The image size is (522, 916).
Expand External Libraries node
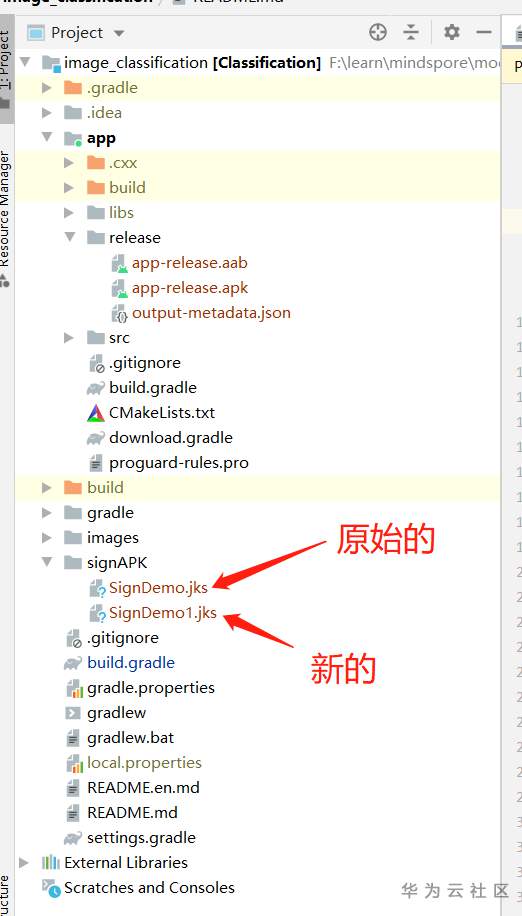pos(25,863)
